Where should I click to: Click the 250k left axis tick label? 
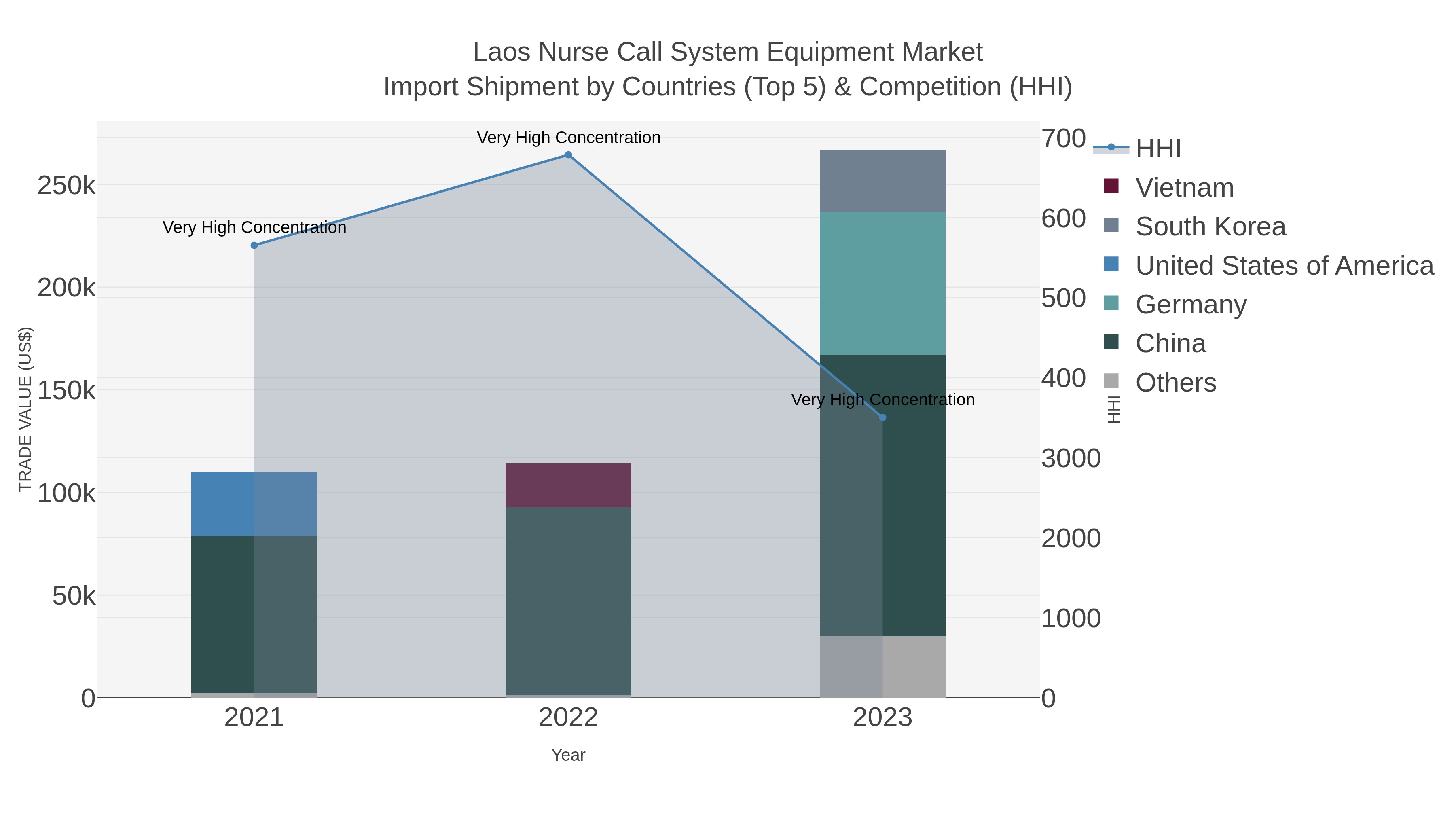point(67,185)
